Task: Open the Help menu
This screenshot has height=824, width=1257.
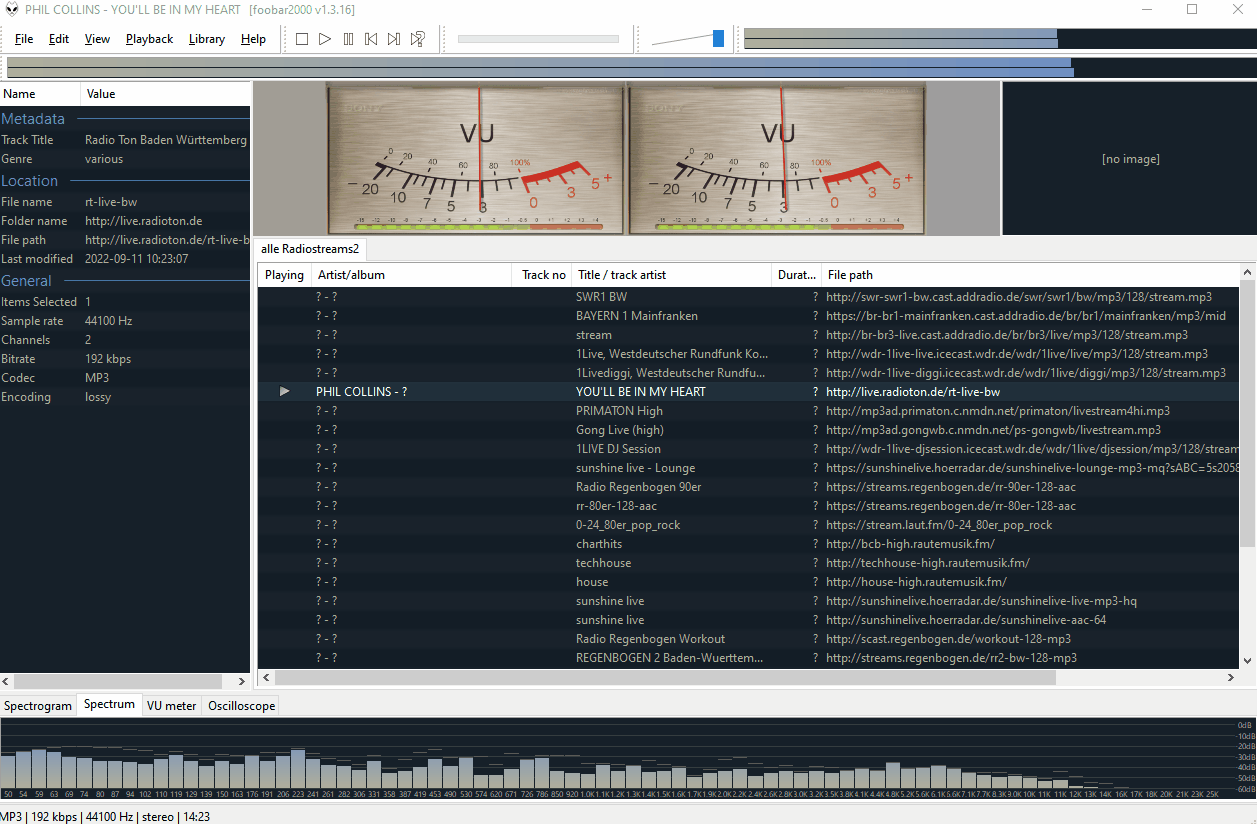Action: point(253,39)
